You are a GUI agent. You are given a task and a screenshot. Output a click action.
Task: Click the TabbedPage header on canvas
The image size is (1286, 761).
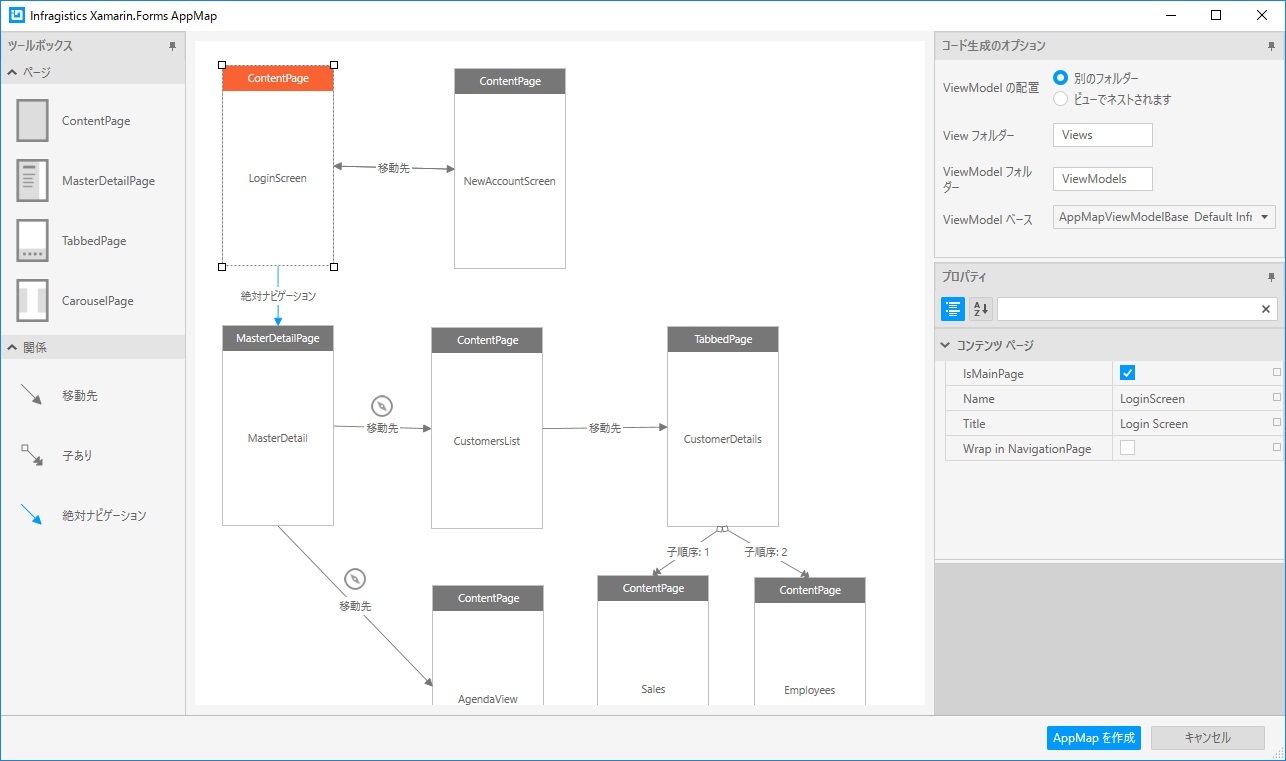(x=723, y=339)
